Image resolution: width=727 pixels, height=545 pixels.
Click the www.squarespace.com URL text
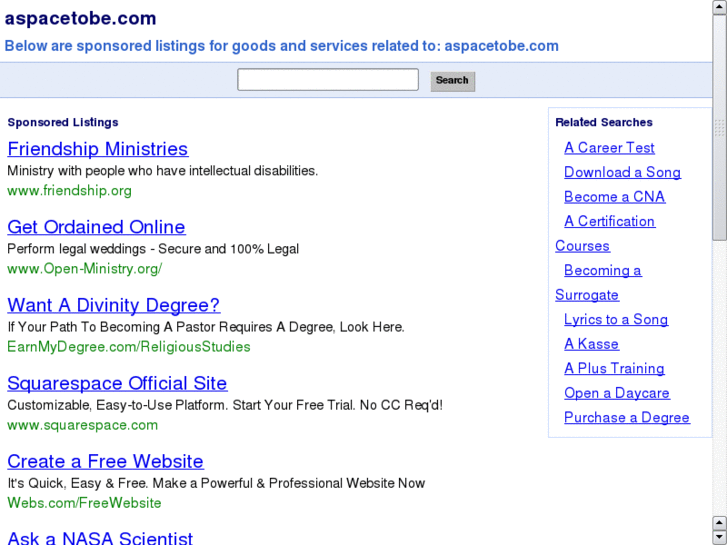[83, 425]
